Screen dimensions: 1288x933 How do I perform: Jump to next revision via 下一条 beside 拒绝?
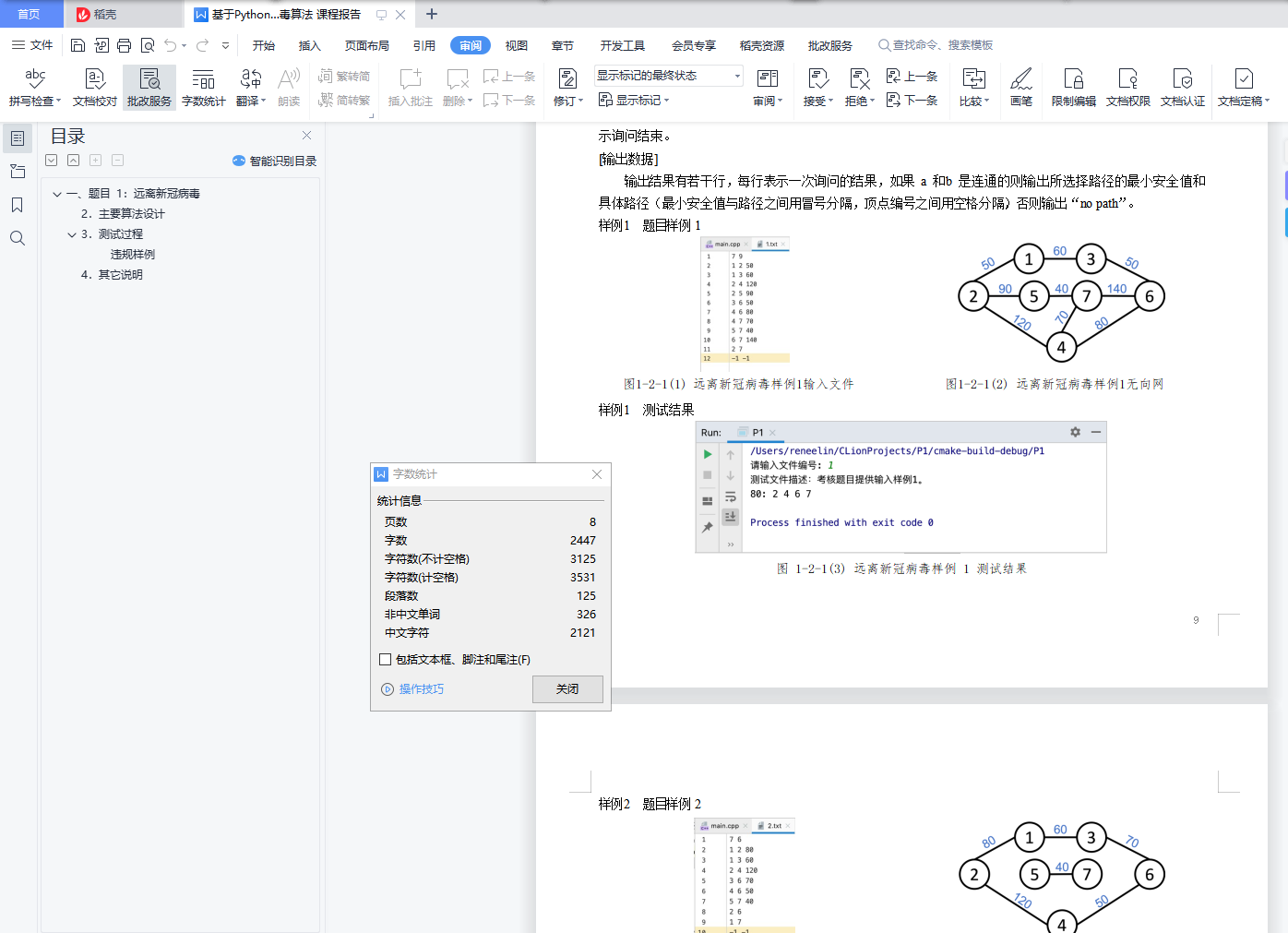912,101
